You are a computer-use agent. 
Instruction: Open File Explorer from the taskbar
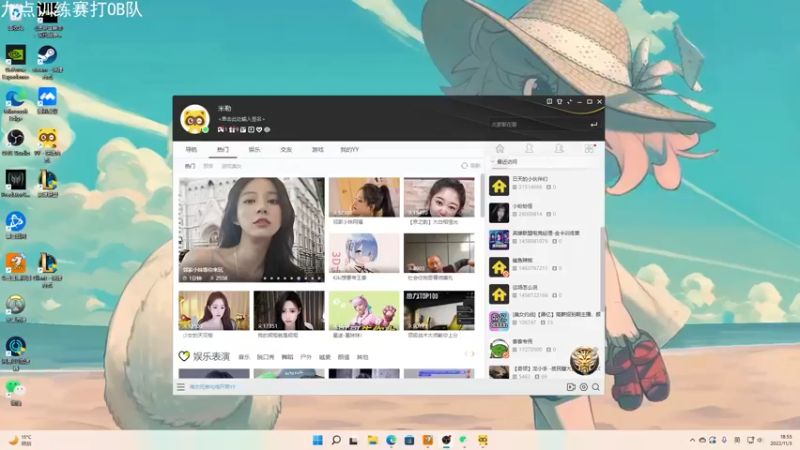point(372,440)
